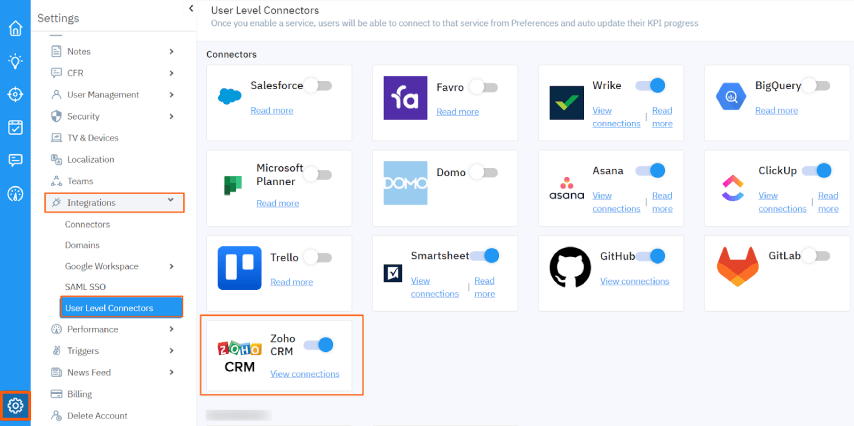Screen dimensions: 854x426
Task: Open Delete Account settings
Action: pos(97,416)
